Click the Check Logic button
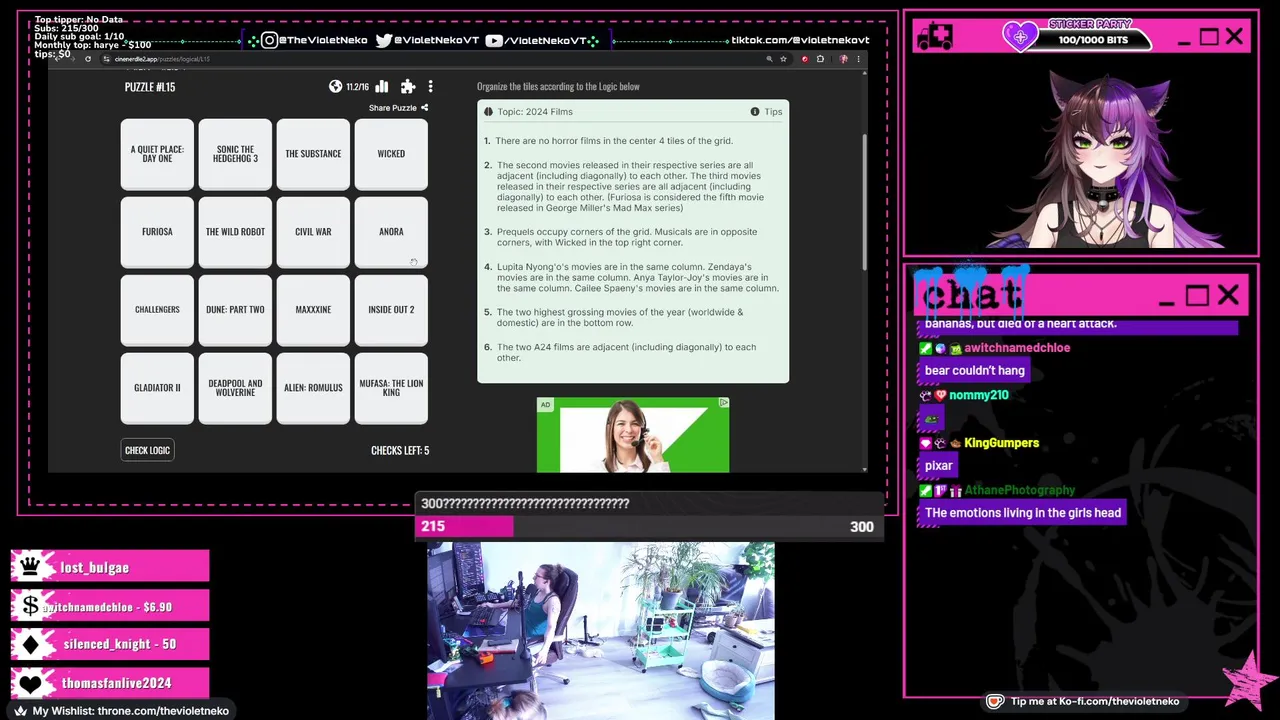Screen dimensions: 1280x720 tap(147, 450)
